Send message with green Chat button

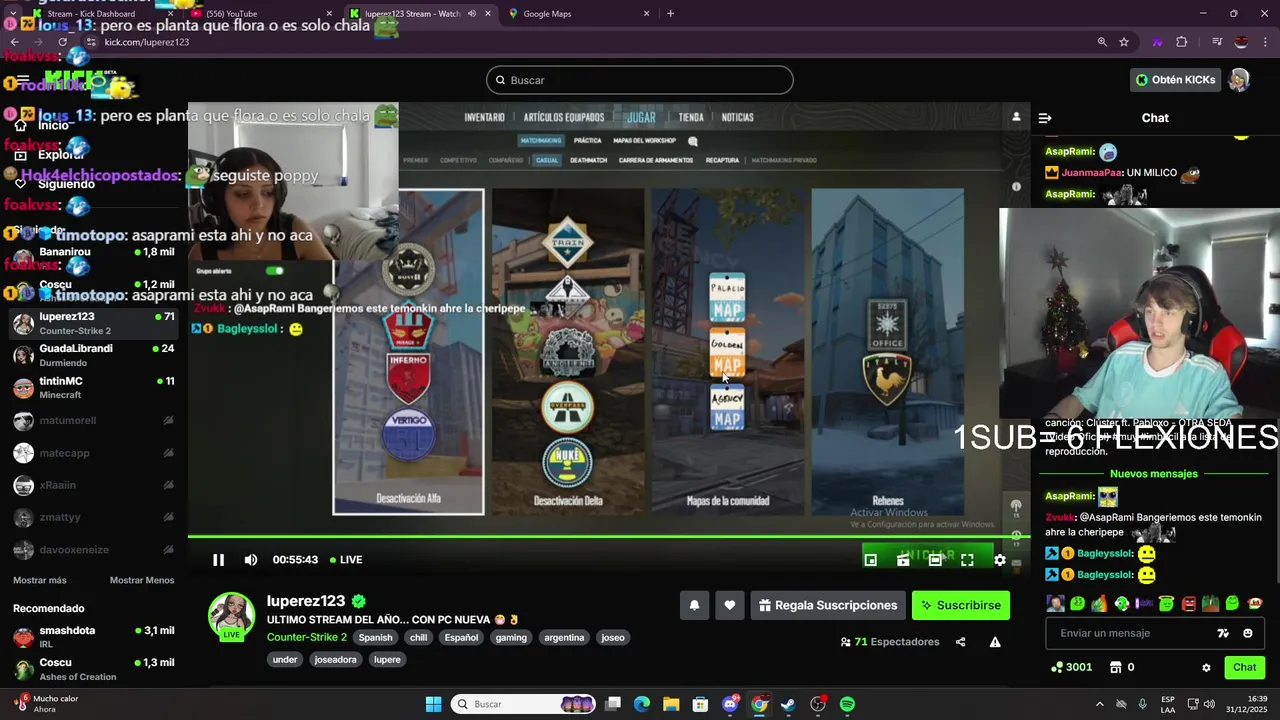[x=1245, y=667]
